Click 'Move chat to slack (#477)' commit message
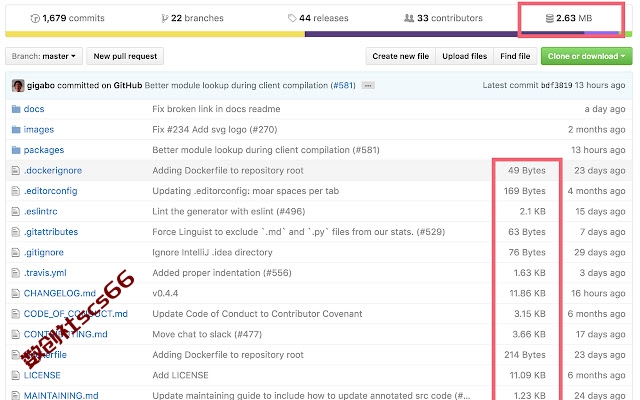 207,334
